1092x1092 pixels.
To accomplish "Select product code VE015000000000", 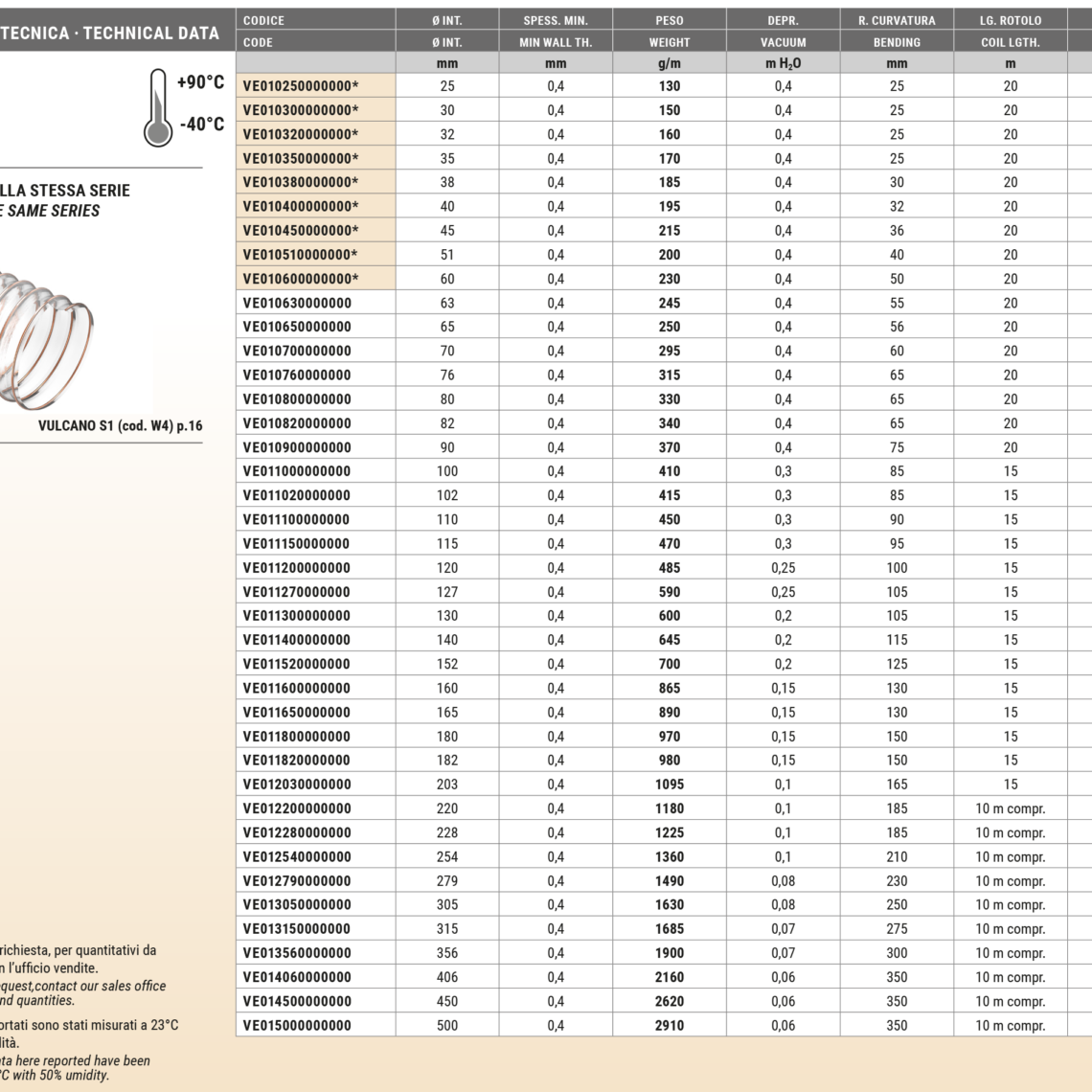I will (297, 1025).
